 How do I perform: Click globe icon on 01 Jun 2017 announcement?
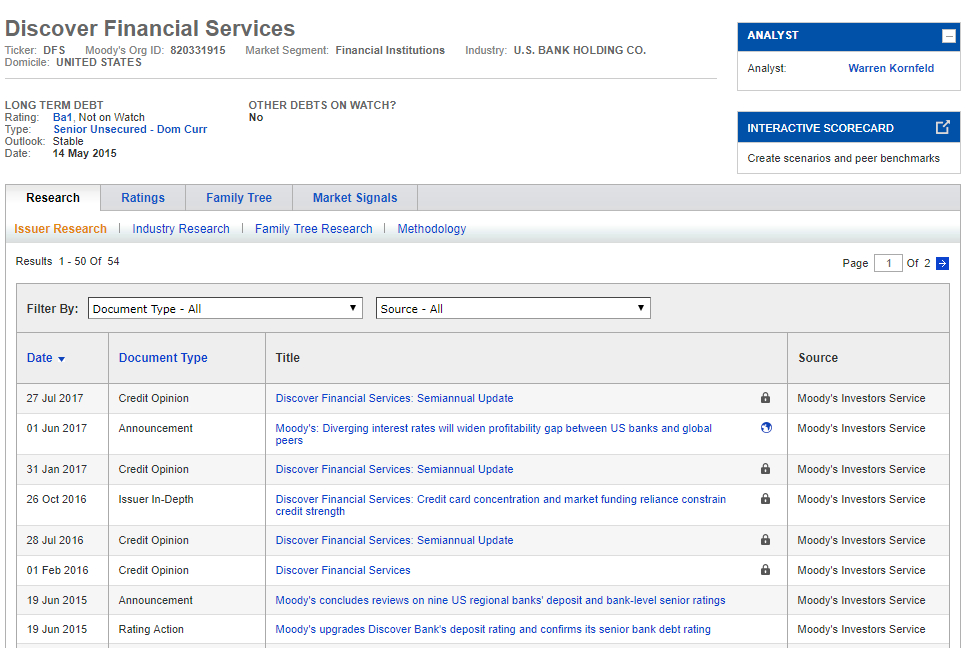(765, 428)
